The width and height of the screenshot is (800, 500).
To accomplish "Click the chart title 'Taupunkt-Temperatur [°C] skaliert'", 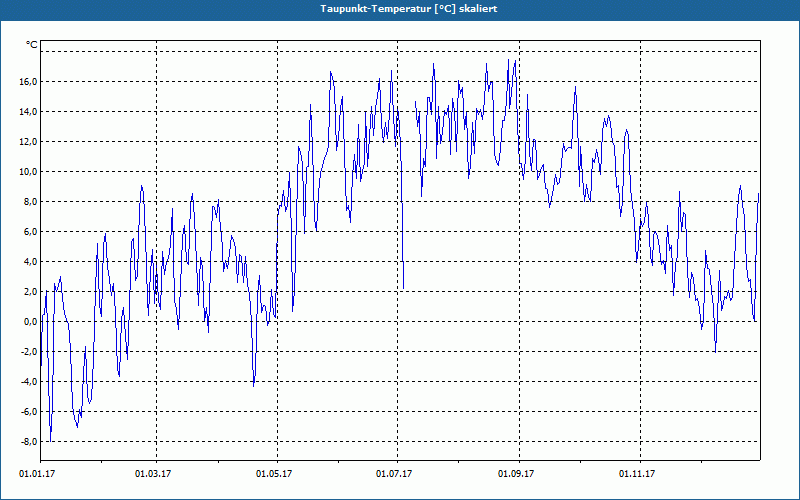I will click(x=409, y=9).
